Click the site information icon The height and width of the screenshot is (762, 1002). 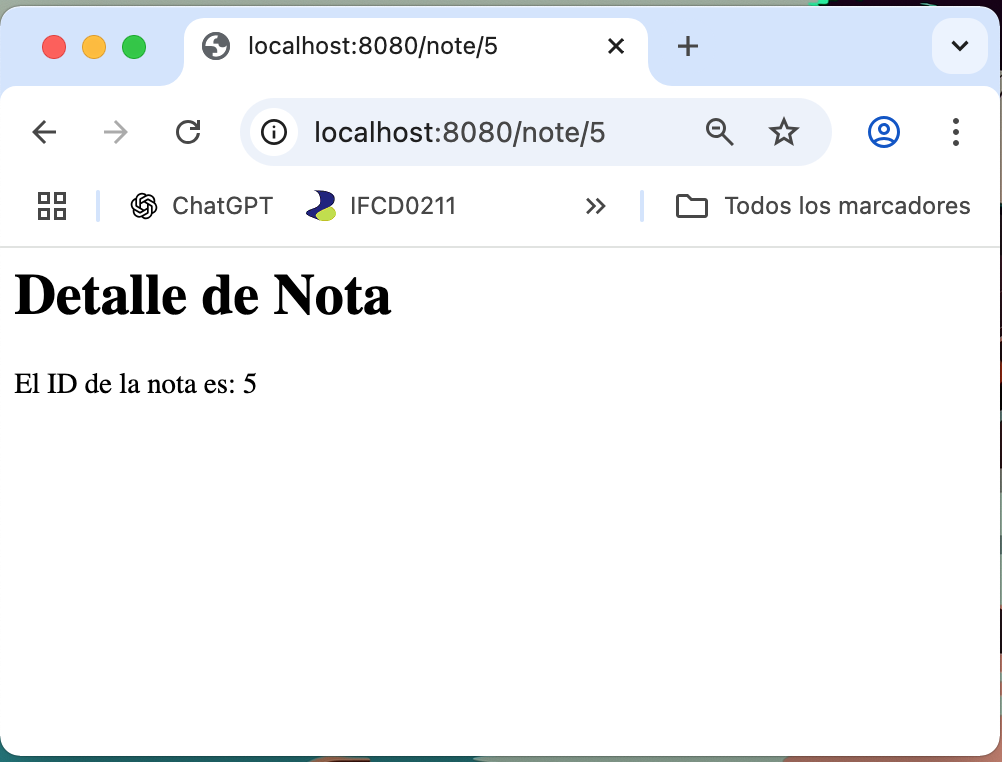[x=274, y=131]
